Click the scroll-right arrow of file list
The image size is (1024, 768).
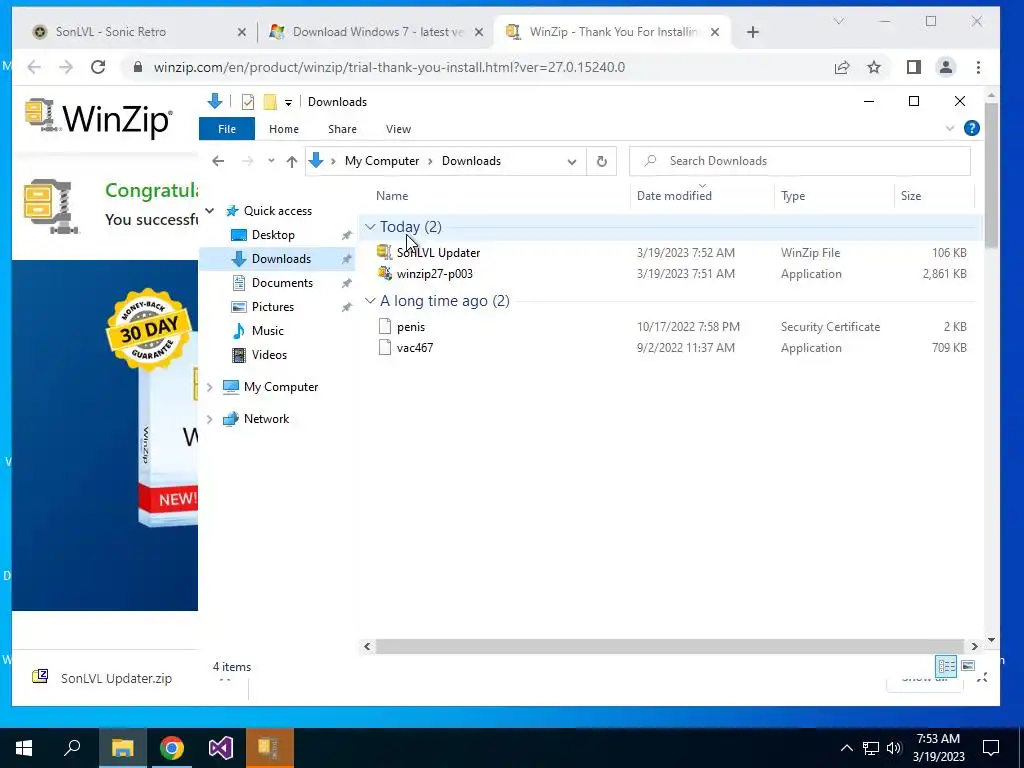(x=974, y=646)
